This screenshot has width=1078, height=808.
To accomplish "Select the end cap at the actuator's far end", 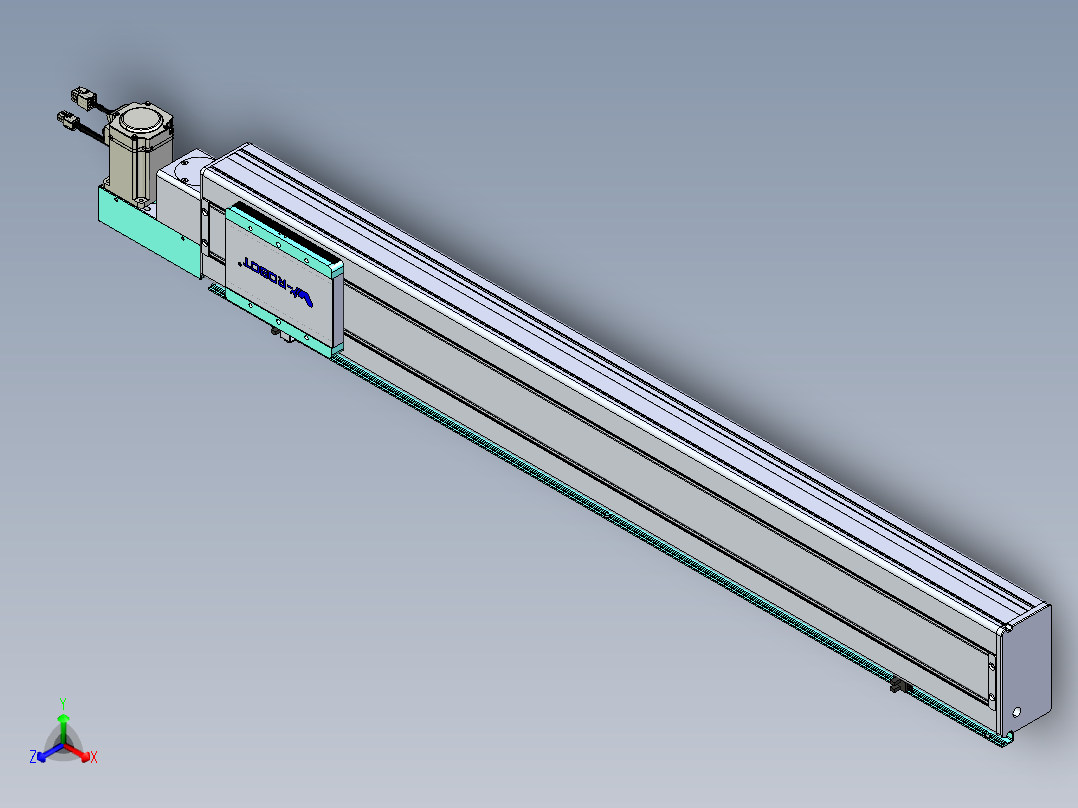I will 1024,670.
